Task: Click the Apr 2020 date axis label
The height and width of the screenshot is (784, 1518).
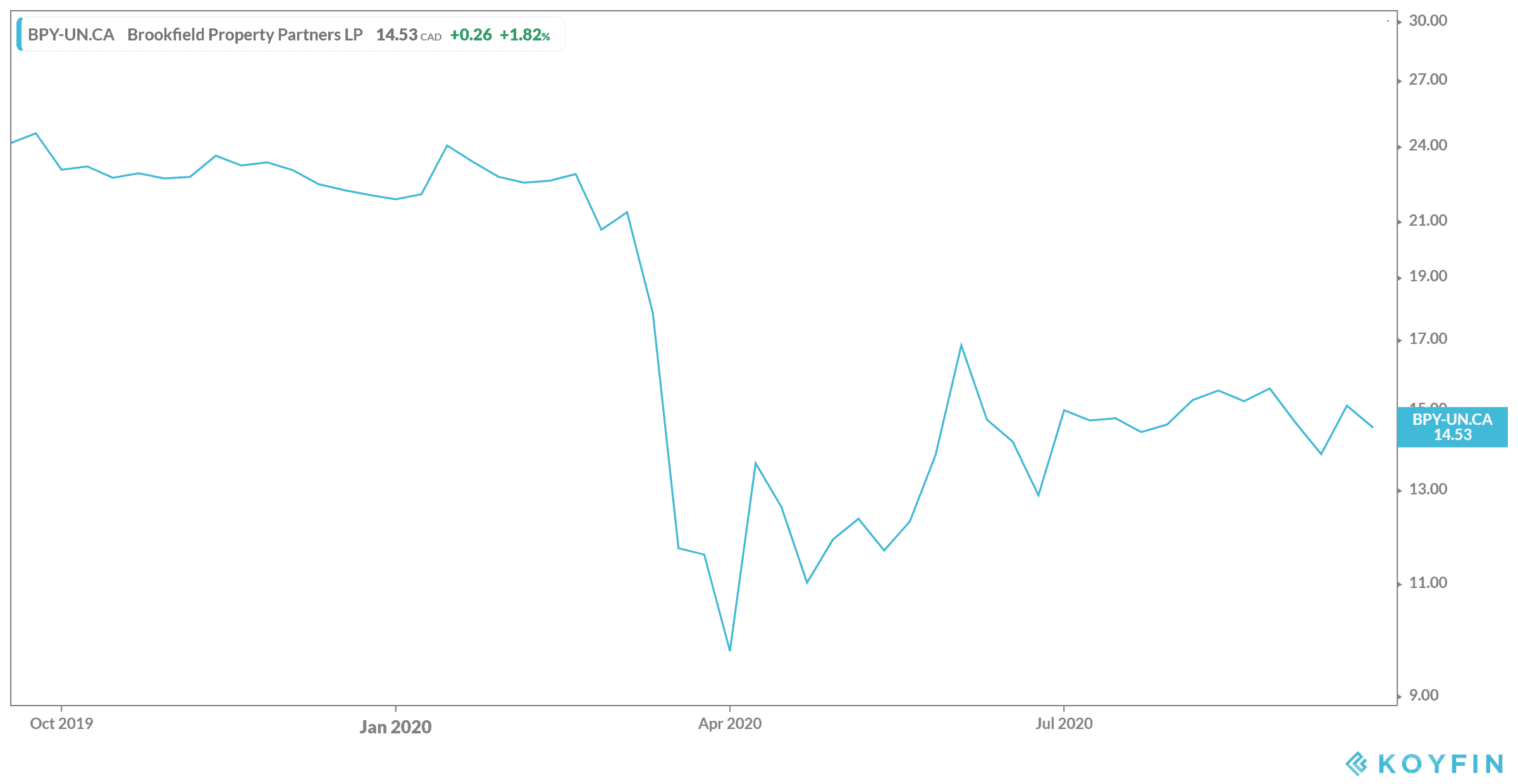Action: pyautogui.click(x=729, y=723)
